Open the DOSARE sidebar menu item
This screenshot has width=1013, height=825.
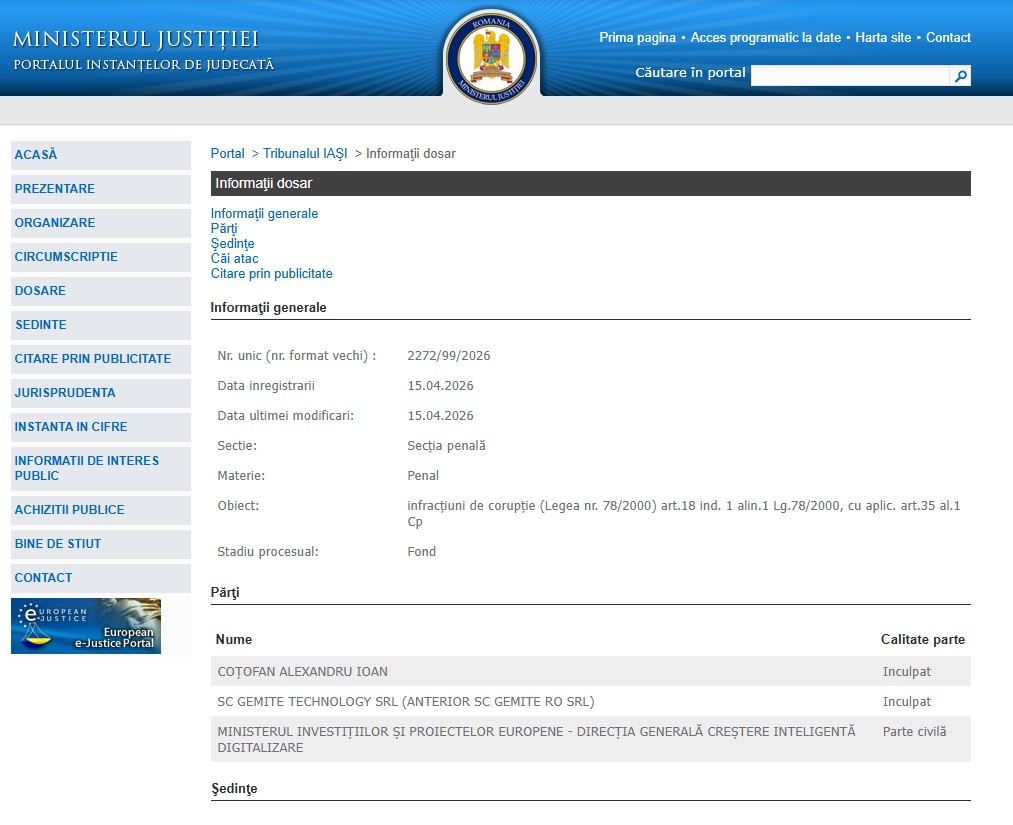click(40, 291)
